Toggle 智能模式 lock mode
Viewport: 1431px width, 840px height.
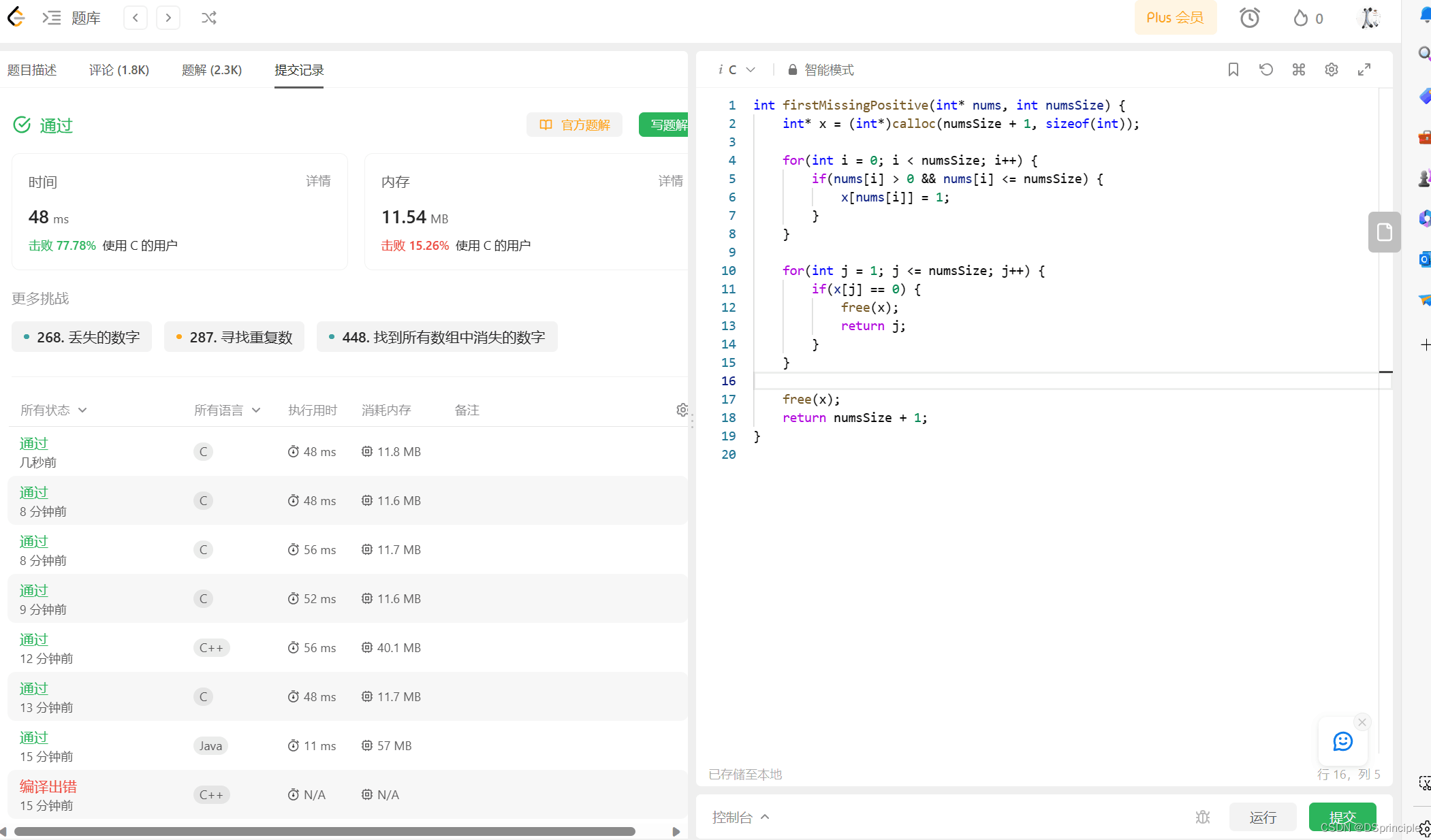(821, 69)
